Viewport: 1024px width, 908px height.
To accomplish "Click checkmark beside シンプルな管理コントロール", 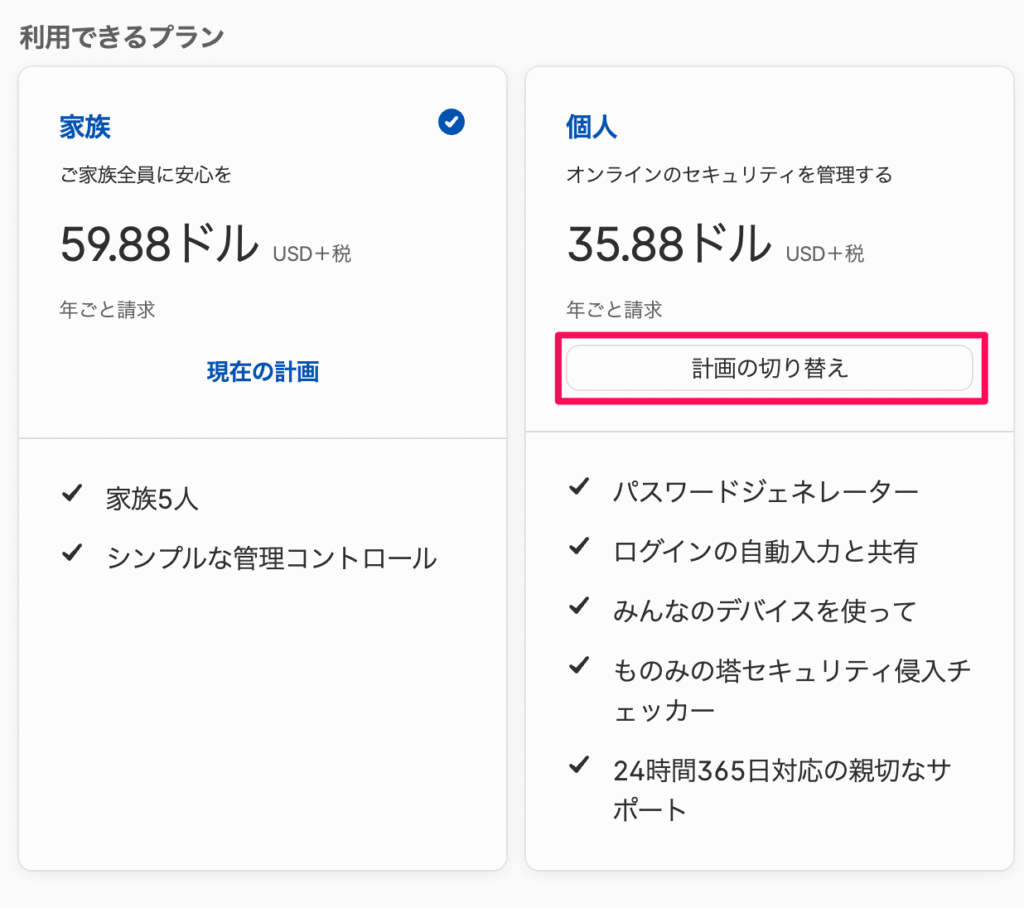I will click(x=72, y=553).
